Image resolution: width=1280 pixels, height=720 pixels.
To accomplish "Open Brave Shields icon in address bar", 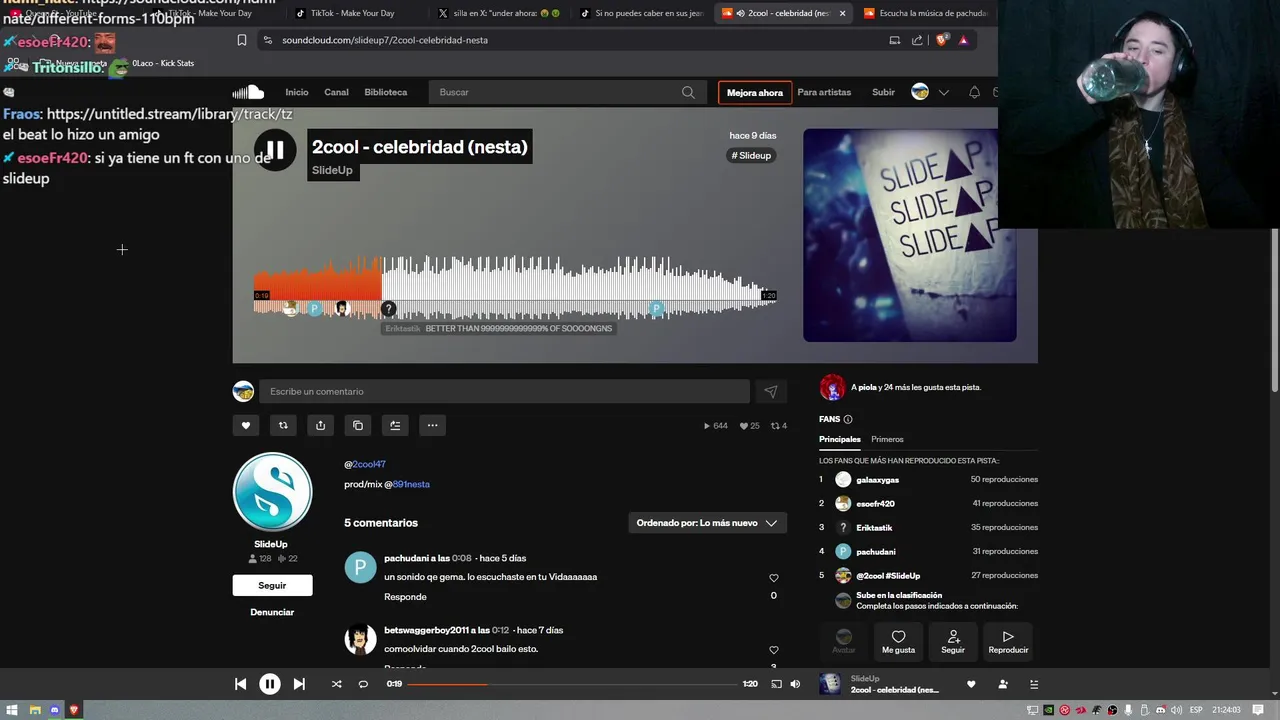I will tap(941, 40).
